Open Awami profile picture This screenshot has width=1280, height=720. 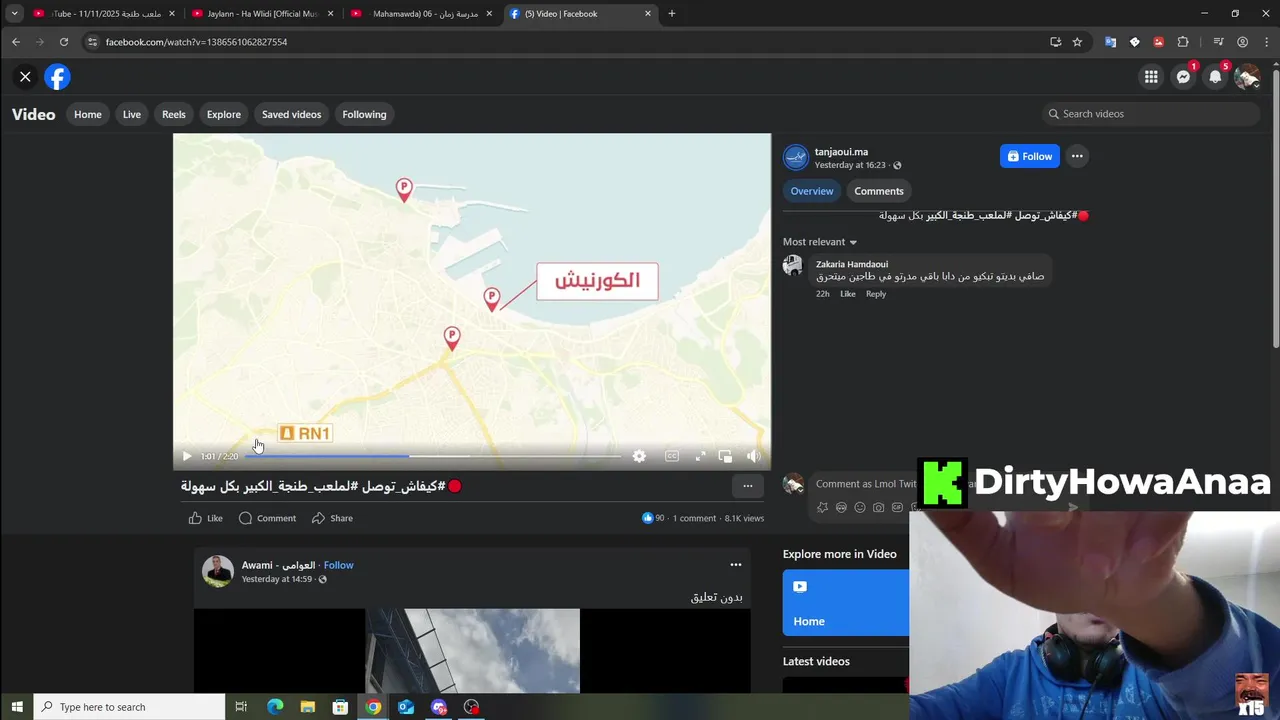(218, 571)
